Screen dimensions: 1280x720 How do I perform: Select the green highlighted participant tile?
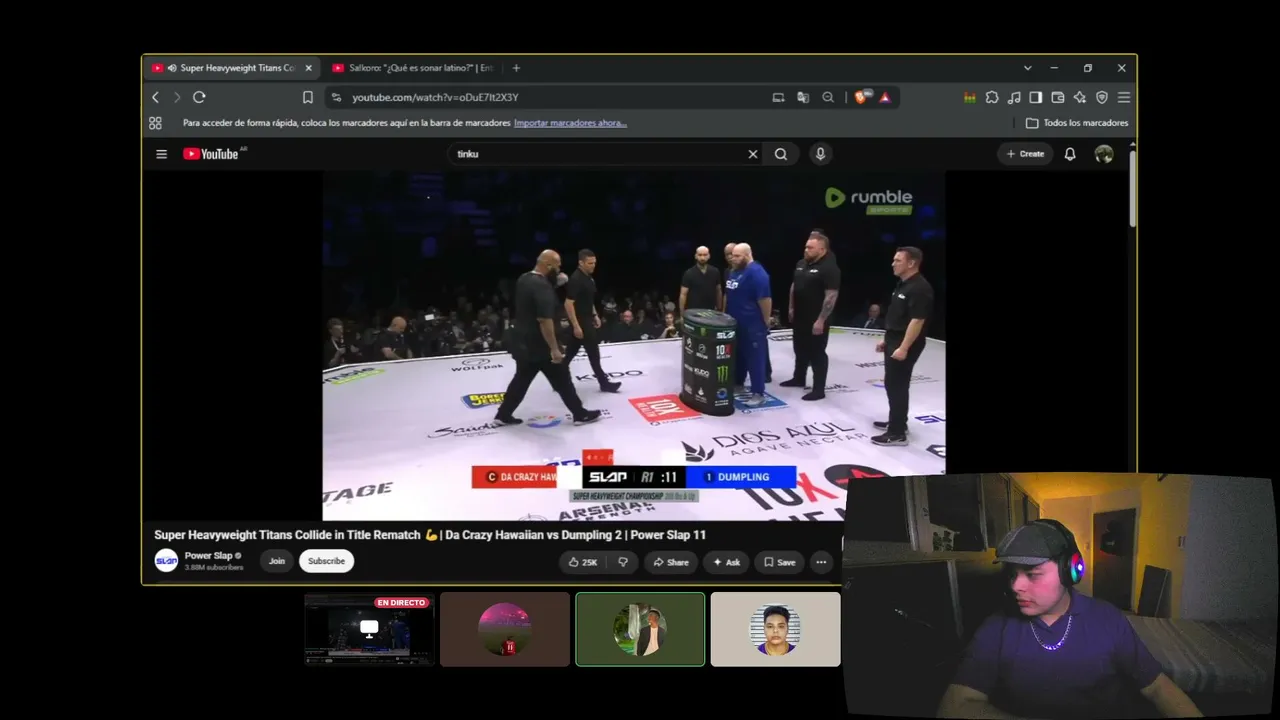[x=640, y=629]
